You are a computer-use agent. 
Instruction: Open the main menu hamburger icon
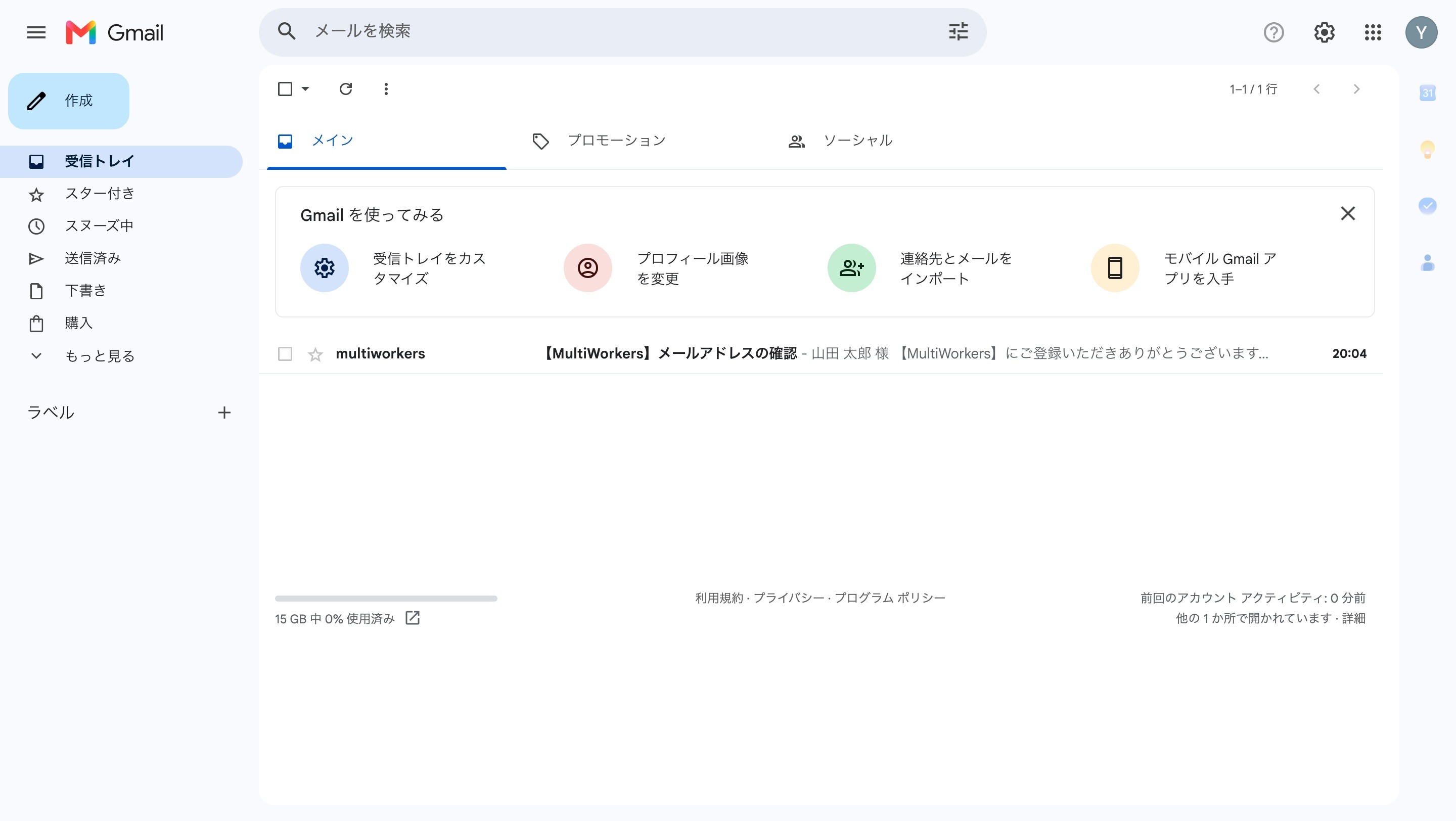36,32
